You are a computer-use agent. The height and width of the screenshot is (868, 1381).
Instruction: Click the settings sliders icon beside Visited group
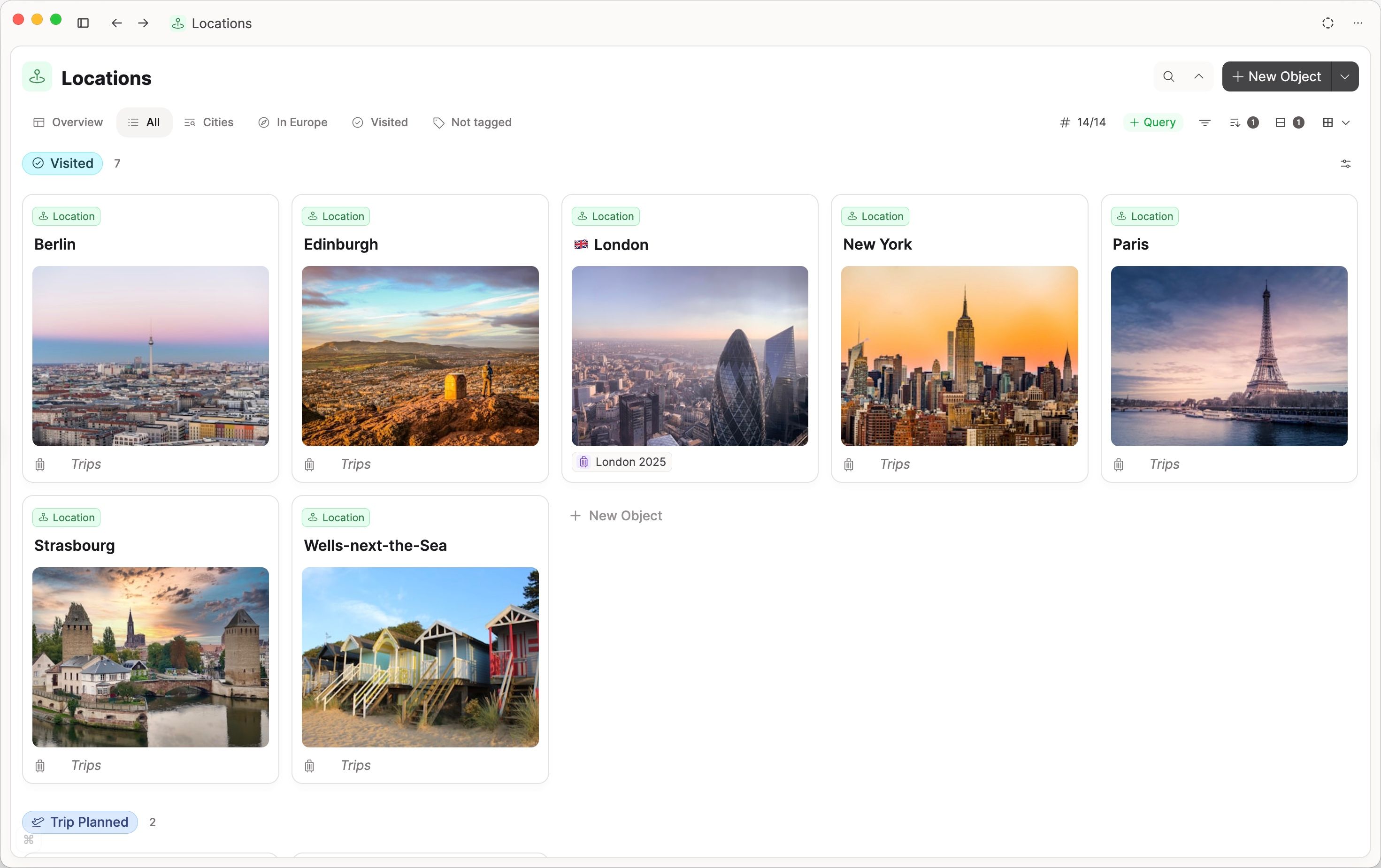(x=1345, y=164)
